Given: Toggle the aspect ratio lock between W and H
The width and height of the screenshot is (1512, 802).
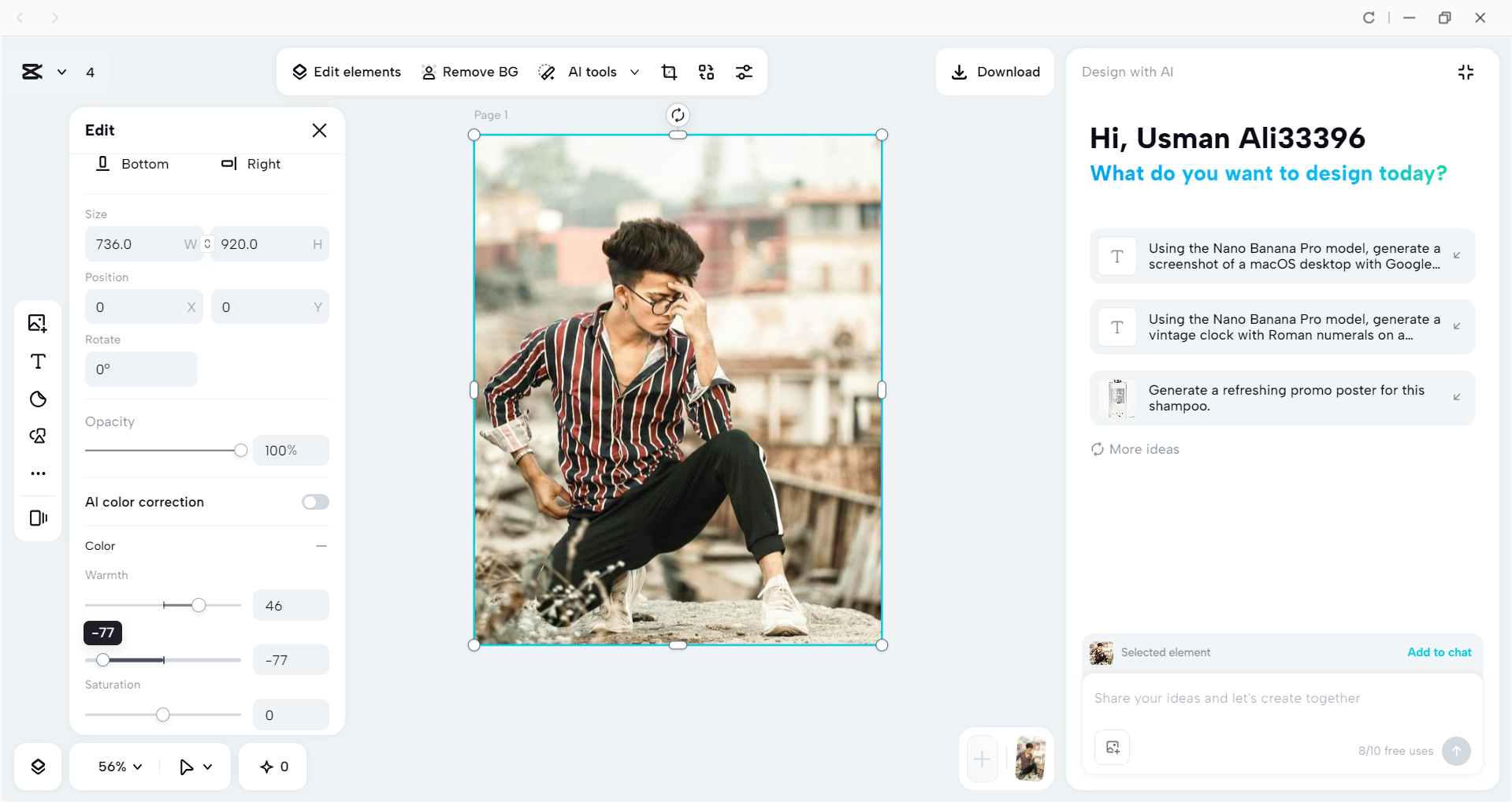Looking at the screenshot, I should click(207, 244).
